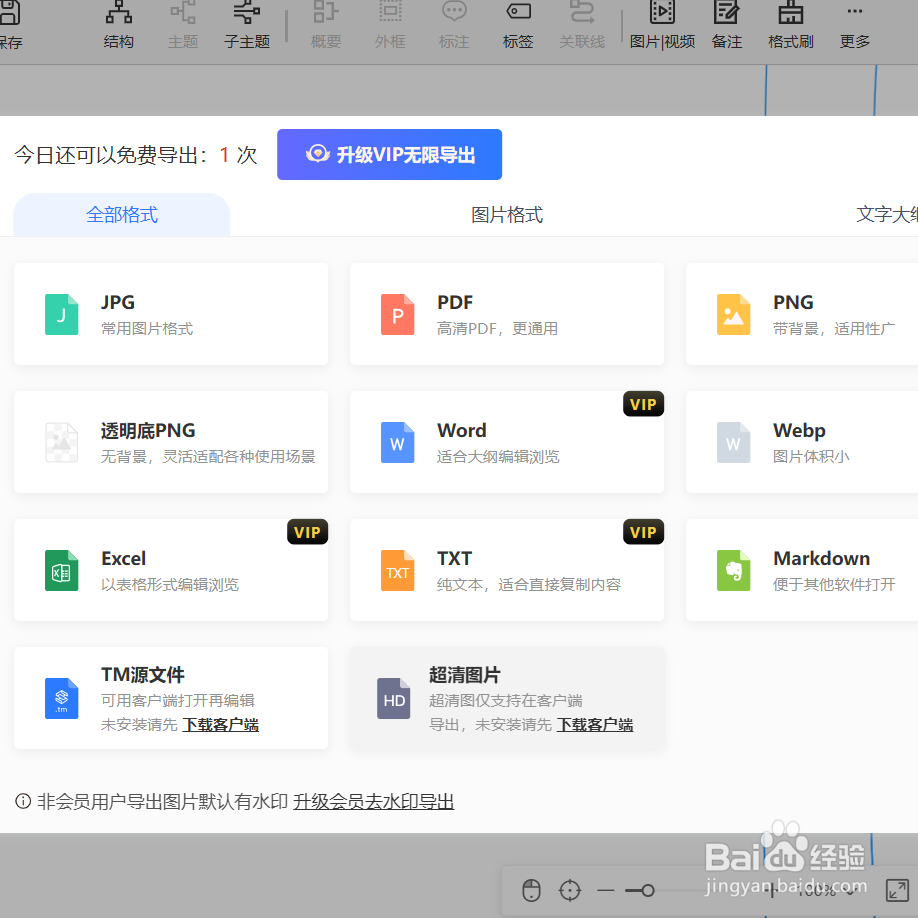This screenshot has height=918, width=918.
Task: Switch to 图片格式 tab
Action: tap(507, 215)
